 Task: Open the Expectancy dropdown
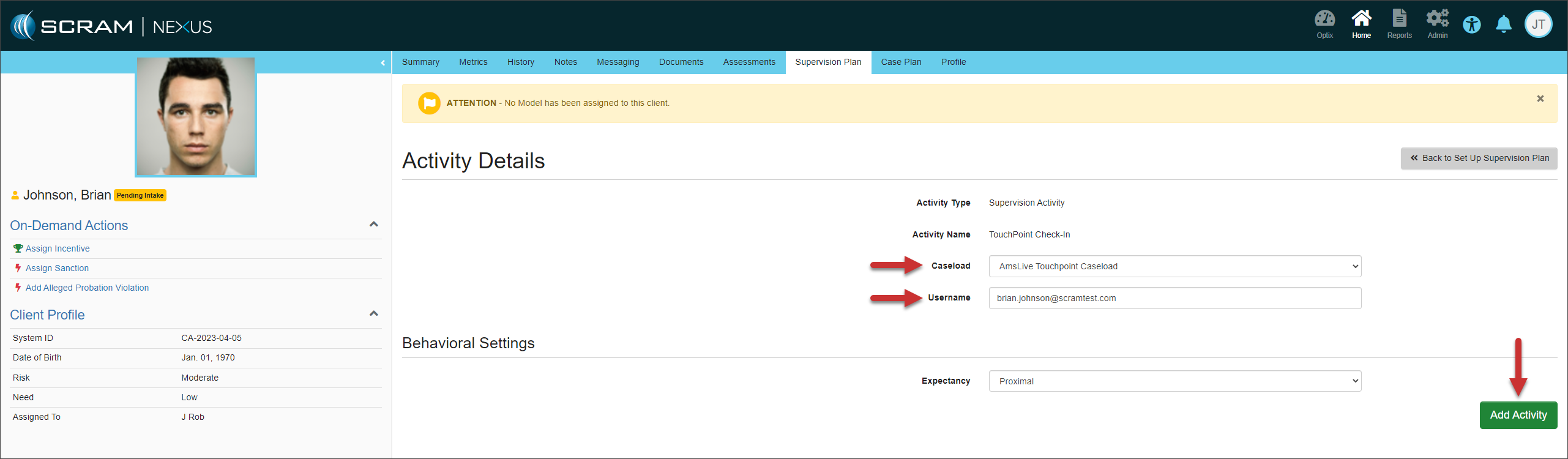[1174, 381]
